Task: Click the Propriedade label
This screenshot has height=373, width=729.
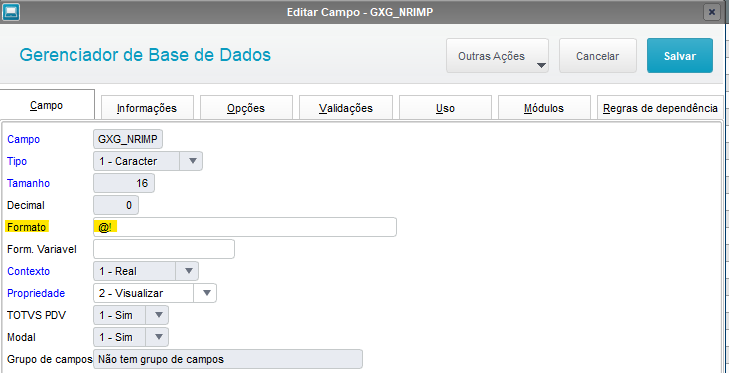Action: [x=36, y=293]
